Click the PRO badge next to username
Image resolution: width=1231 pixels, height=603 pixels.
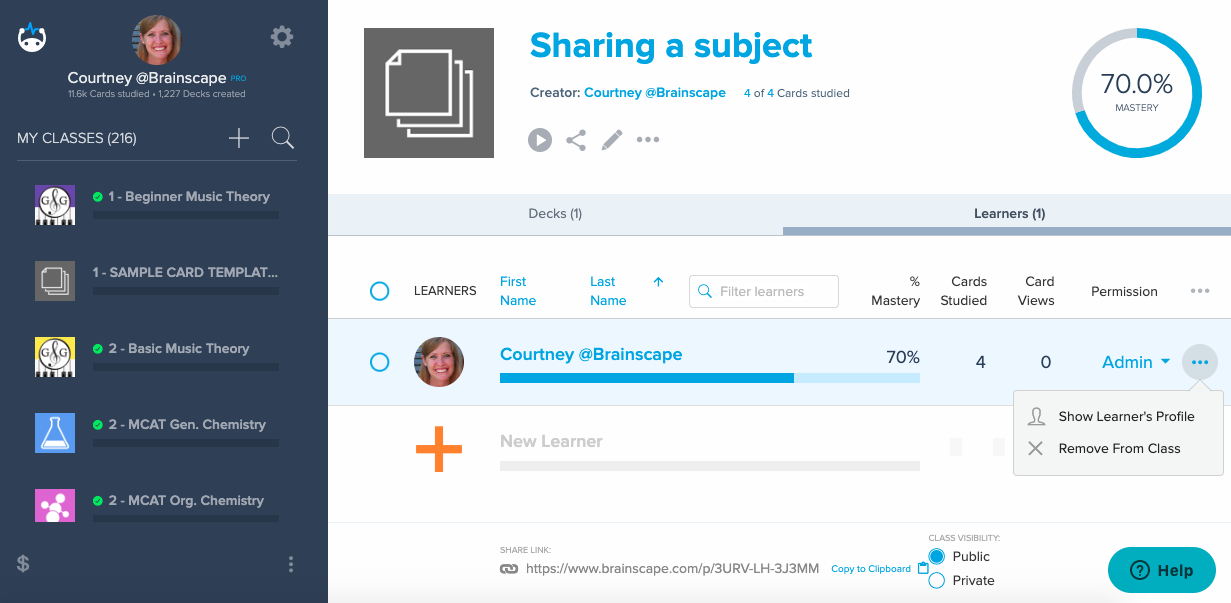239,78
